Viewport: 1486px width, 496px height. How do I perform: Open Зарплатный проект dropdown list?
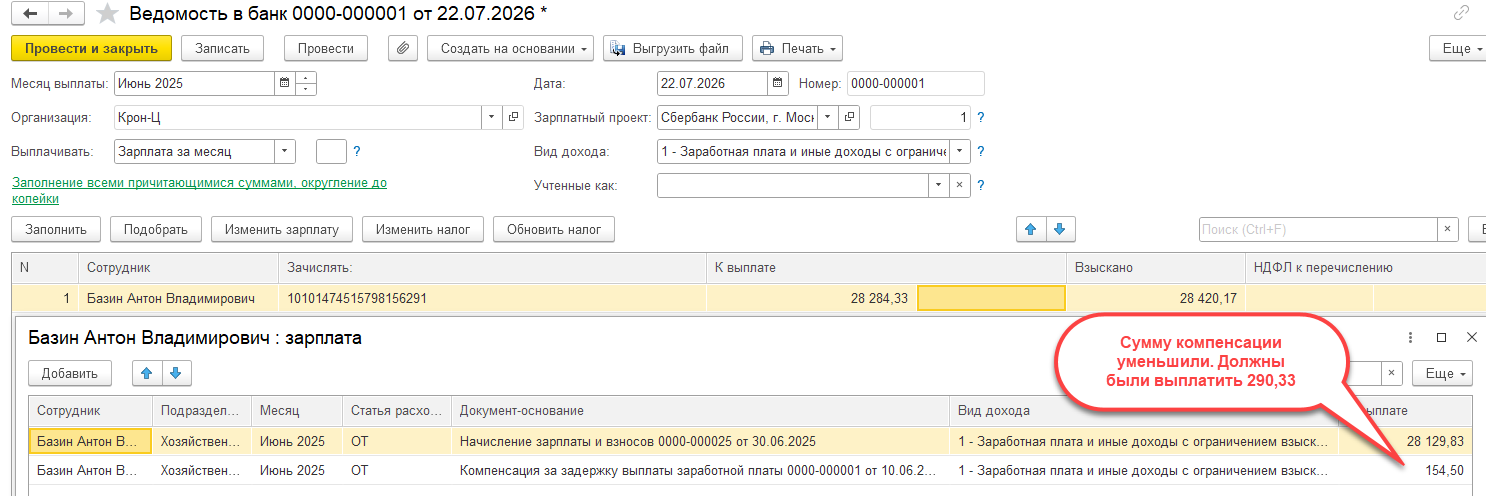[827, 118]
